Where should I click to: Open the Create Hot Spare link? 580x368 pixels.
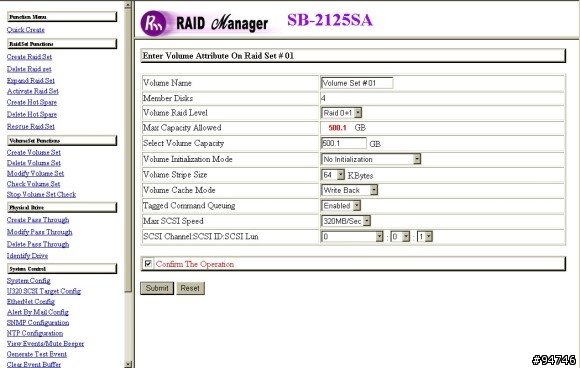click(32, 102)
